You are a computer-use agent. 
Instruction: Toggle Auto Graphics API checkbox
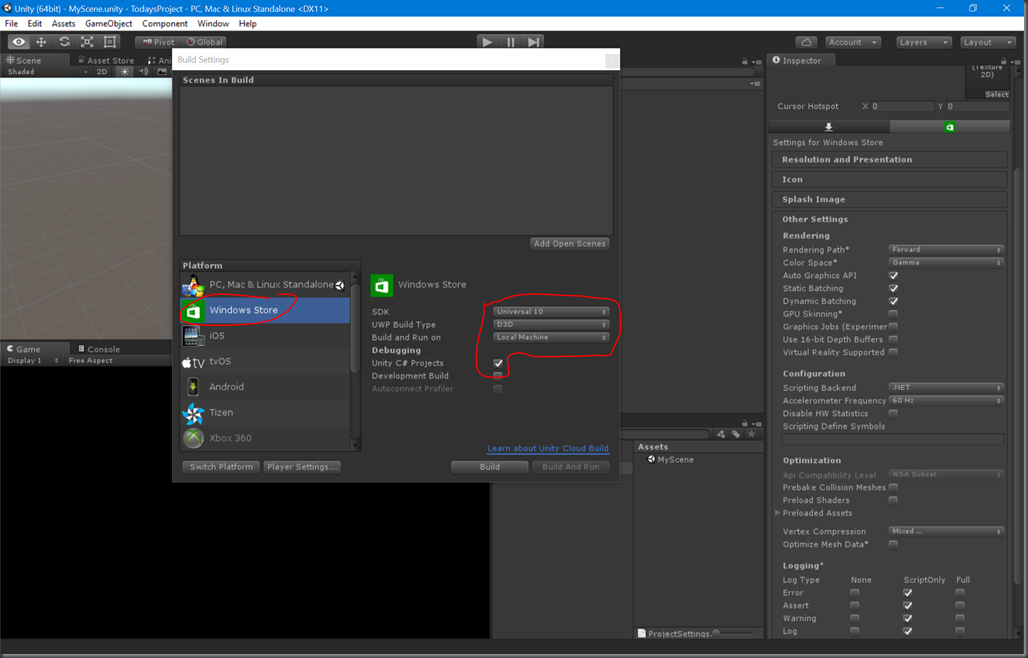click(893, 276)
